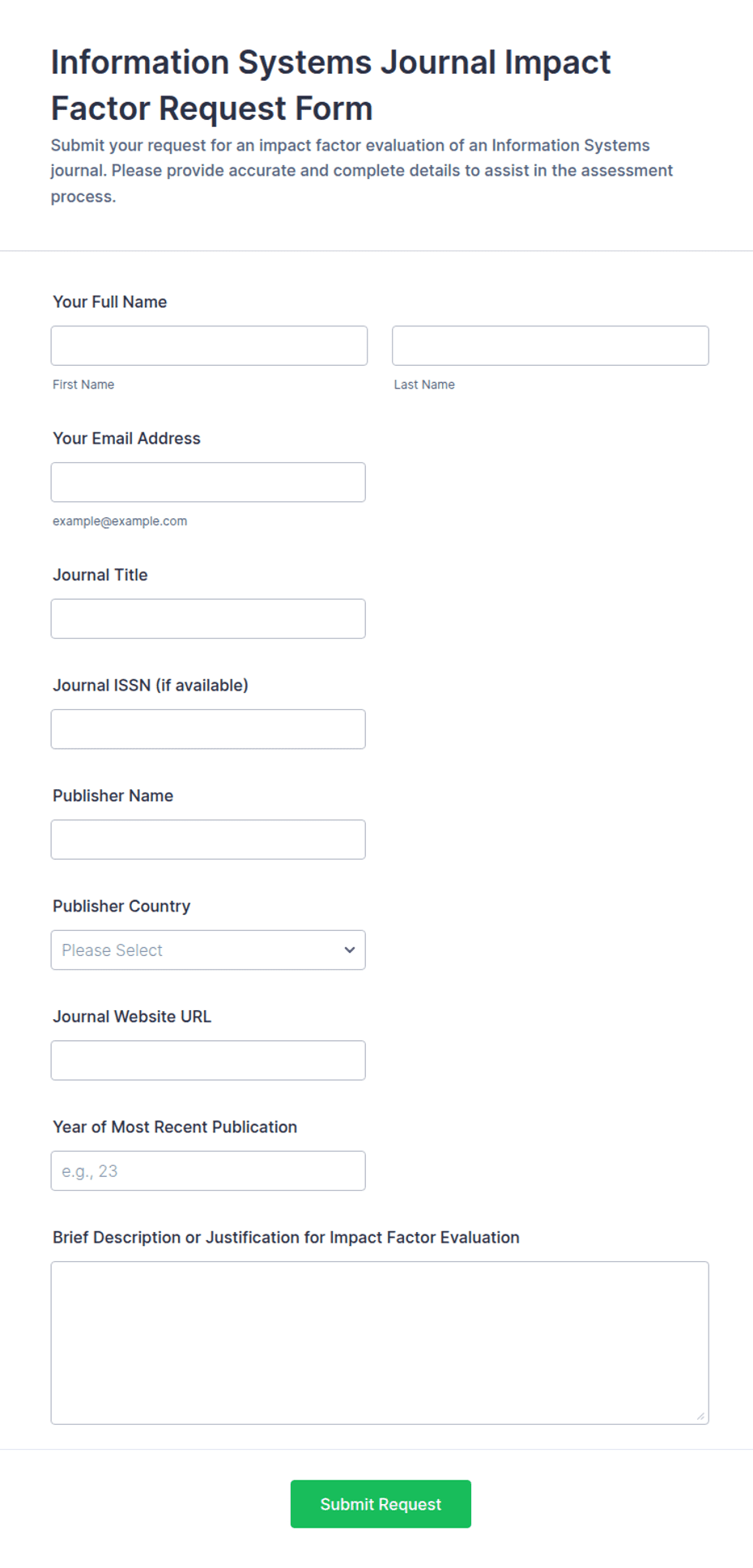This screenshot has height=1568, width=753.
Task: Click the form title heading
Action: [x=330, y=85]
